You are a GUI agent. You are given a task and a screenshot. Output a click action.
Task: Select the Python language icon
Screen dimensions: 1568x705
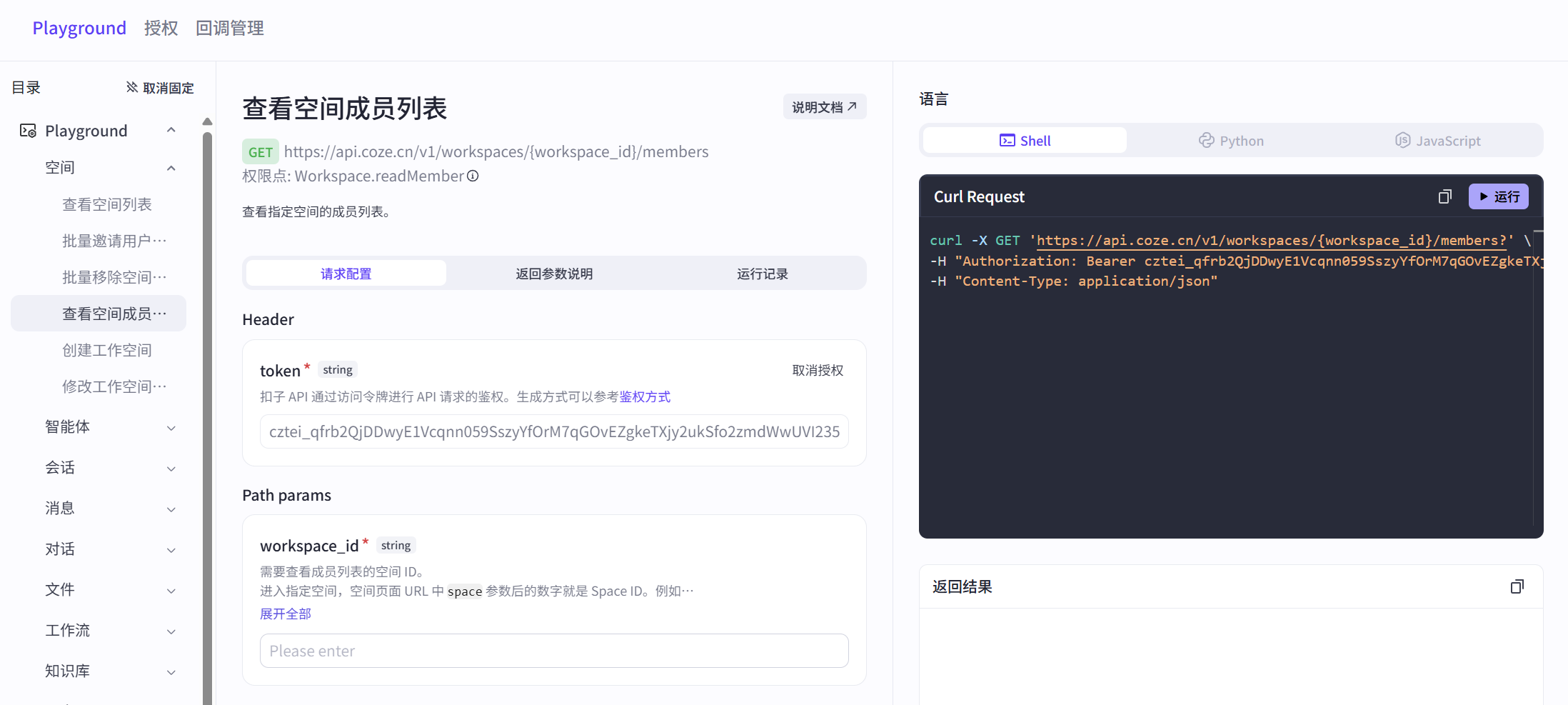click(x=1207, y=140)
